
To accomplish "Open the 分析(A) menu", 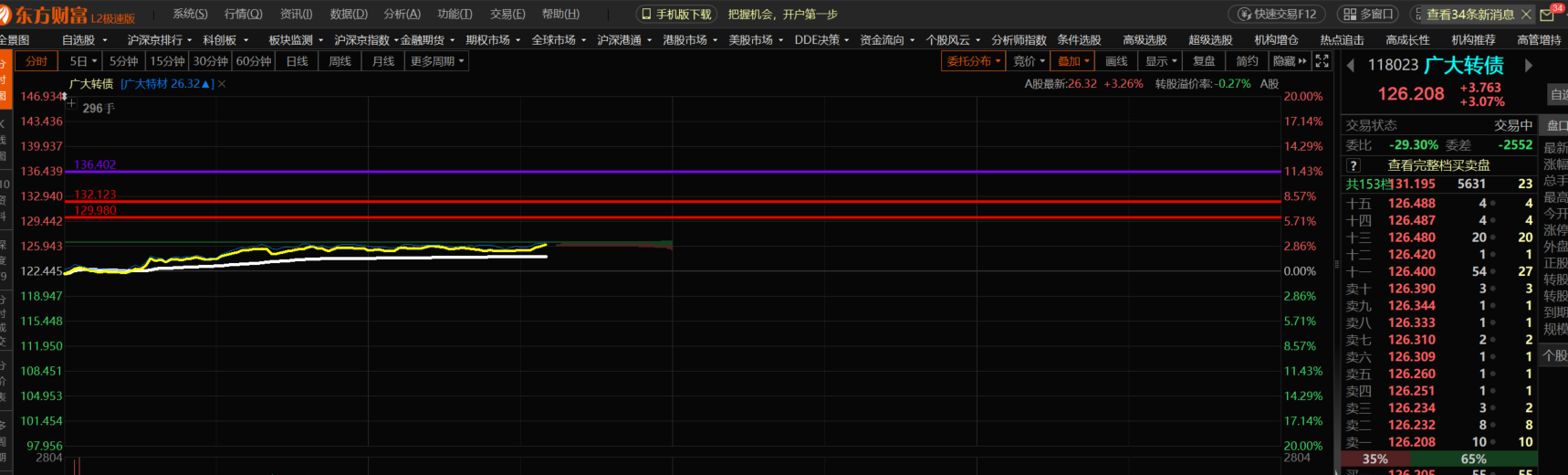I will coord(402,14).
